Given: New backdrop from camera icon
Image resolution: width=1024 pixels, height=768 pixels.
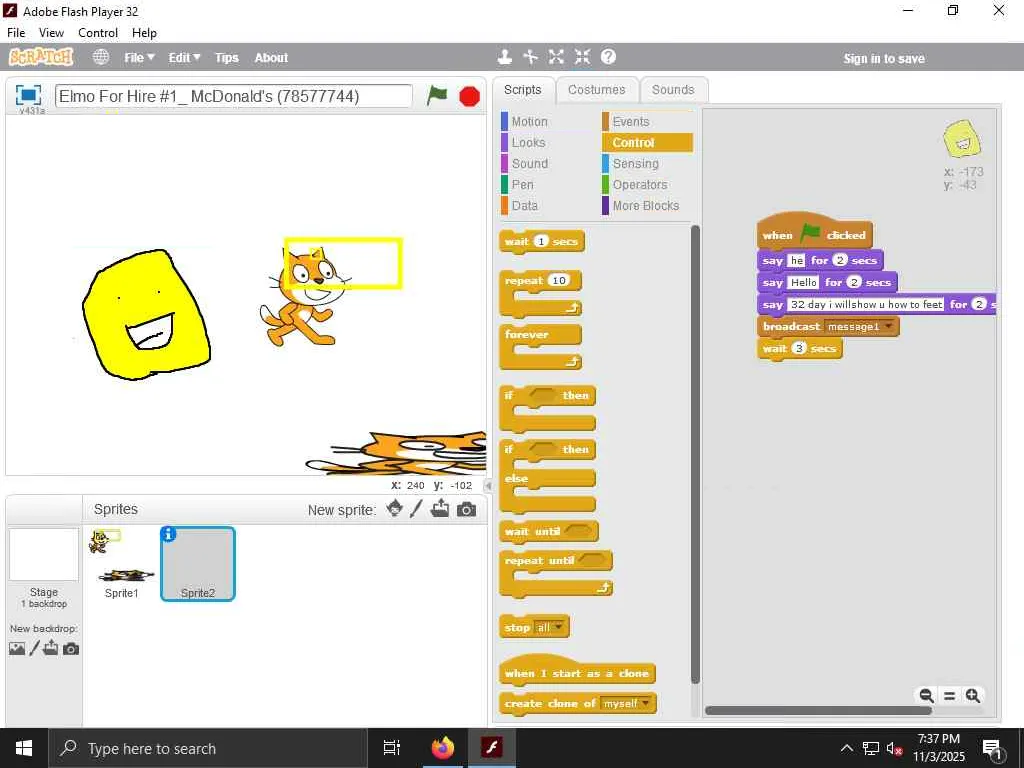Looking at the screenshot, I should tap(71, 648).
